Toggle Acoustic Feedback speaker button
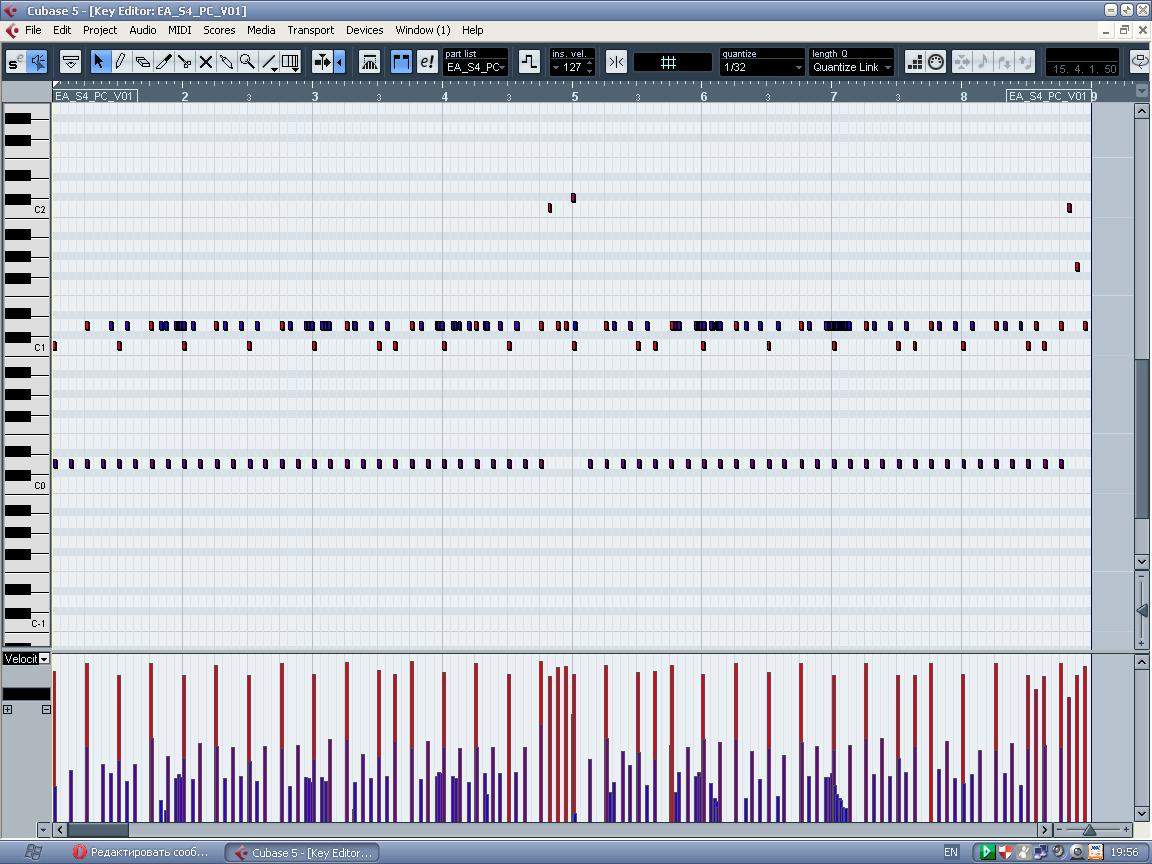Screen dimensions: 1152x864 (x=38, y=62)
